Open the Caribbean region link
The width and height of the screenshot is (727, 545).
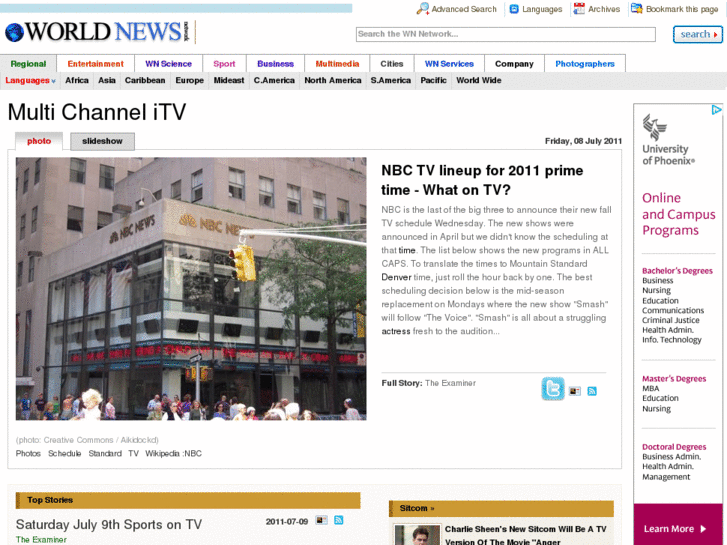pyautogui.click(x=145, y=81)
